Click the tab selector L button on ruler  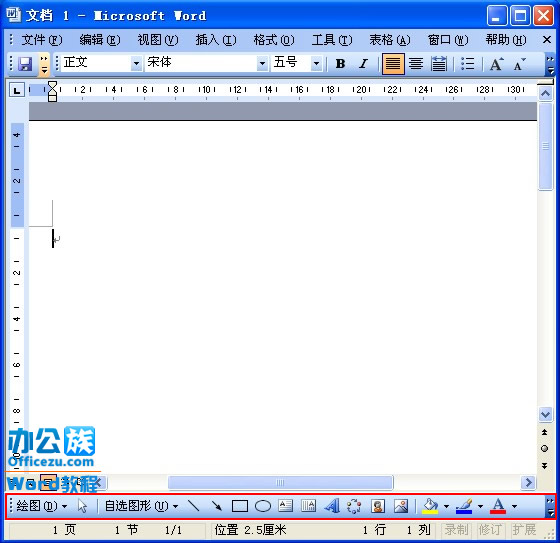16,90
